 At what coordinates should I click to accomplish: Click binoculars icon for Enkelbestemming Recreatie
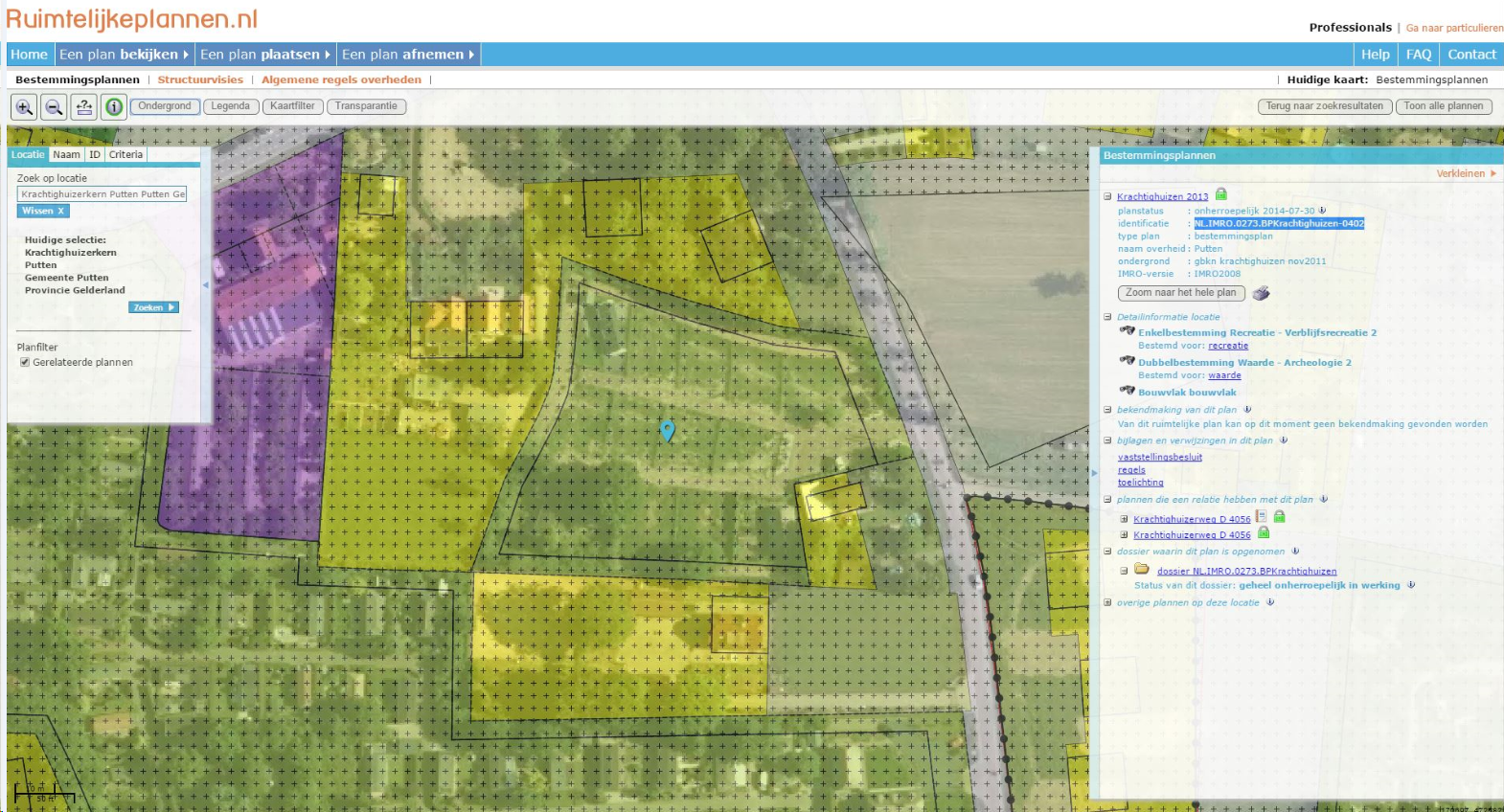tap(1128, 331)
